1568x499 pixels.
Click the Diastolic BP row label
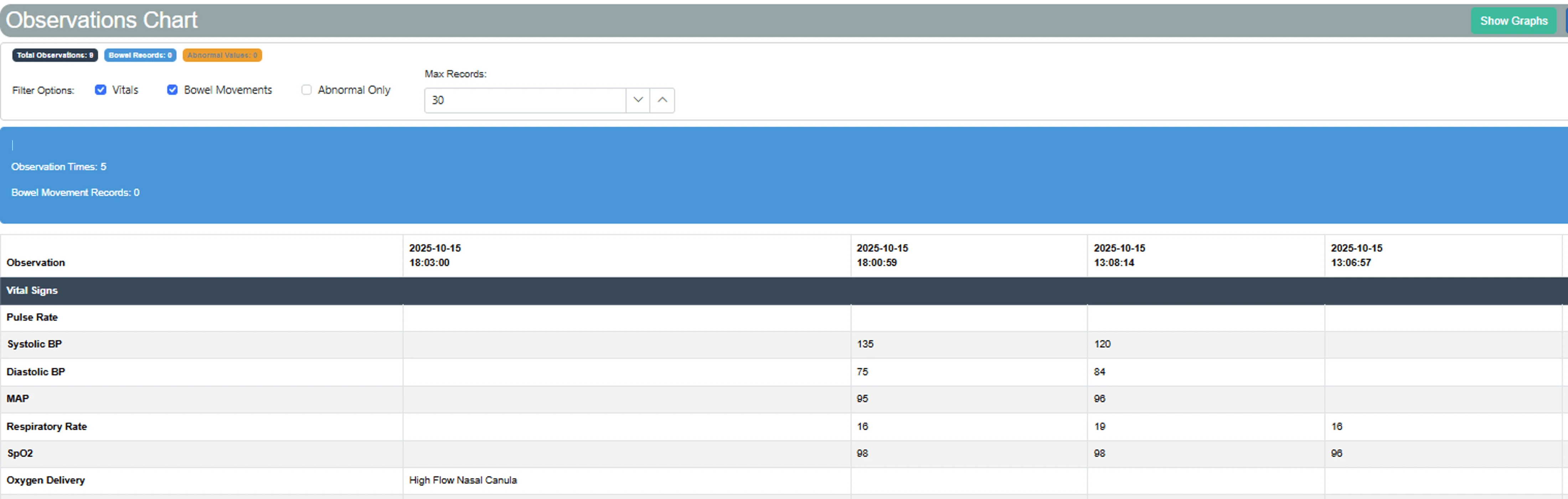[x=36, y=372]
